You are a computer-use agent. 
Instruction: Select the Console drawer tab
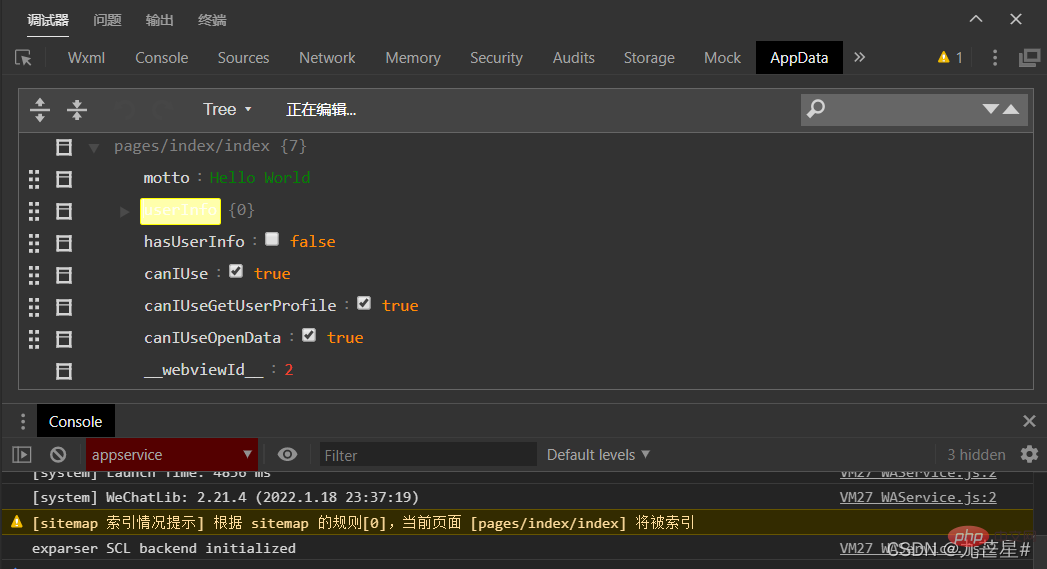click(75, 421)
